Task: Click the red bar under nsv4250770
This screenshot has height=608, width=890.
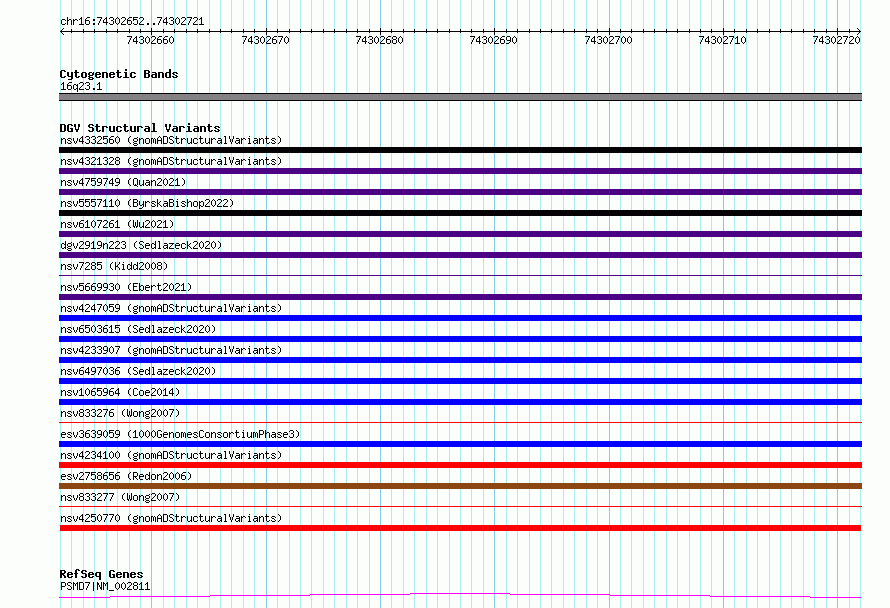Action: [x=460, y=529]
